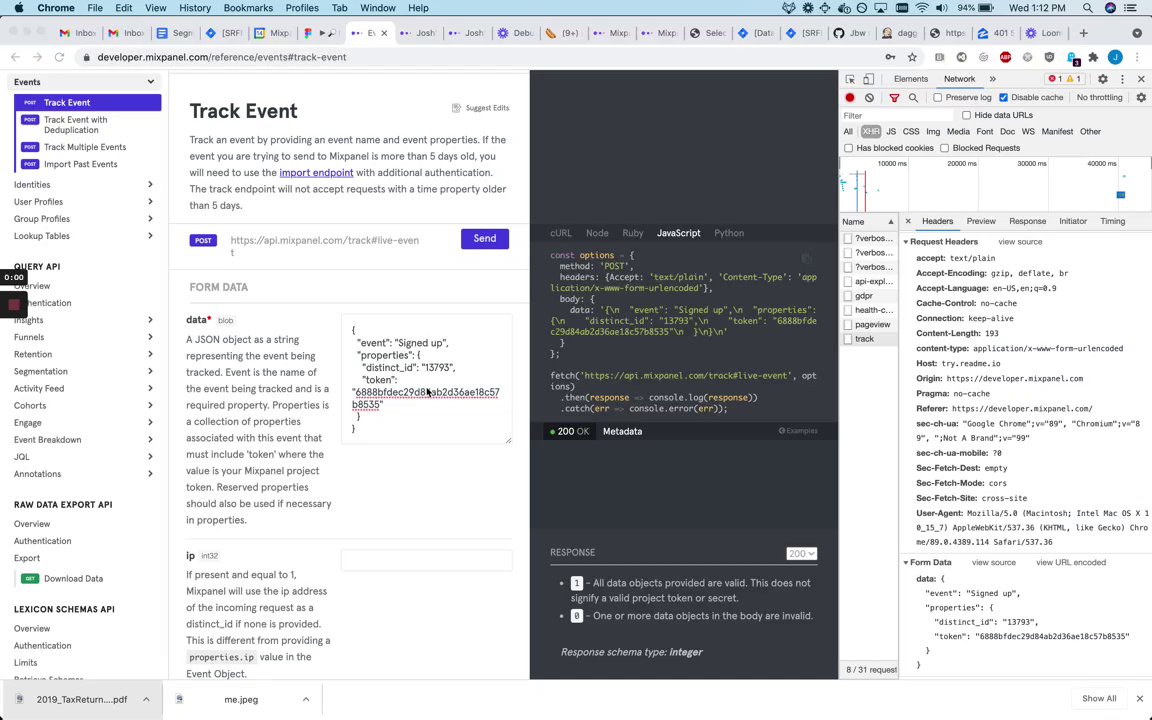The height and width of the screenshot is (720, 1152).
Task: Check Has blocked cookies
Action: click(849, 148)
